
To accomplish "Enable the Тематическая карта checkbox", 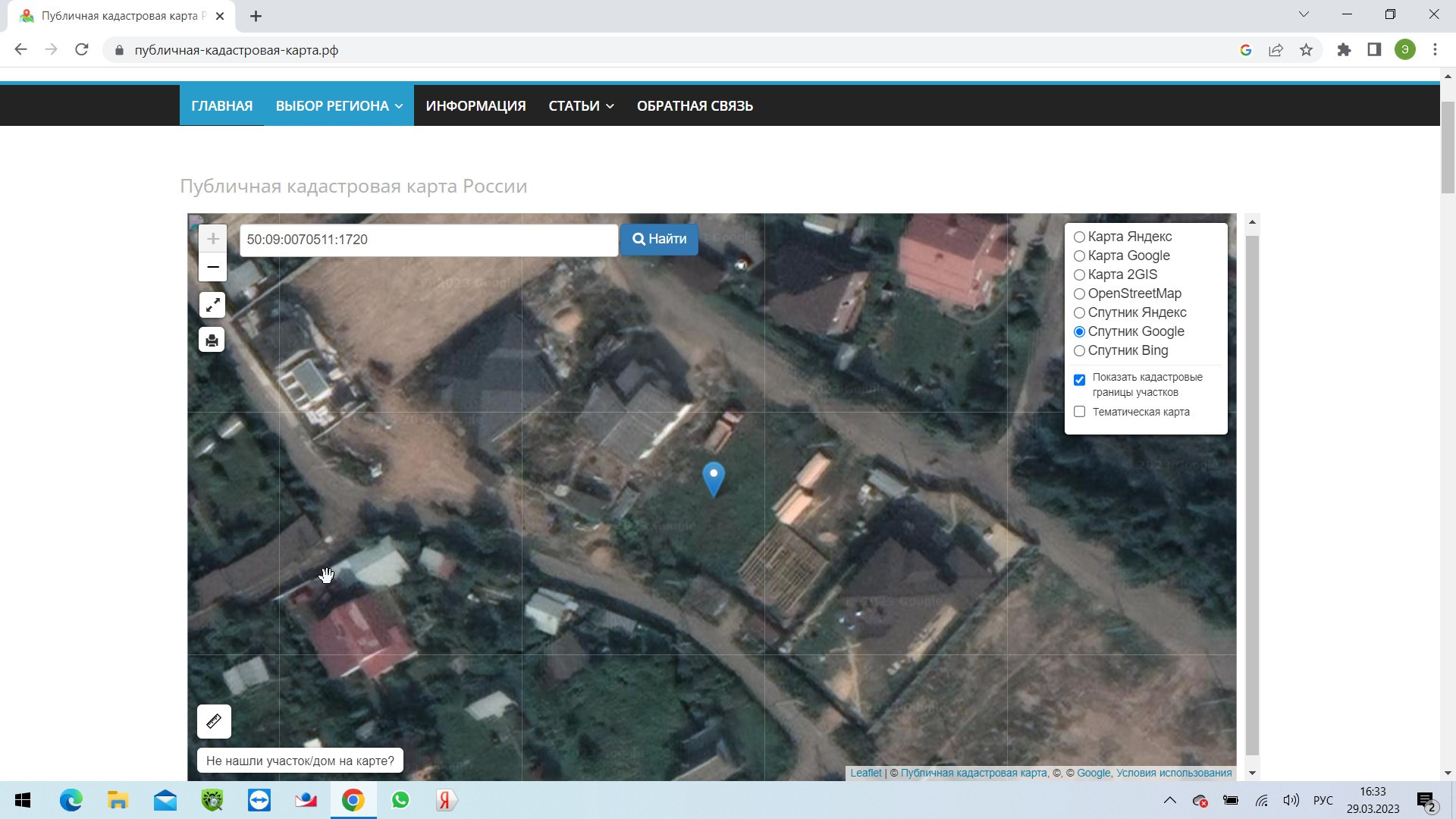I will coord(1079,412).
